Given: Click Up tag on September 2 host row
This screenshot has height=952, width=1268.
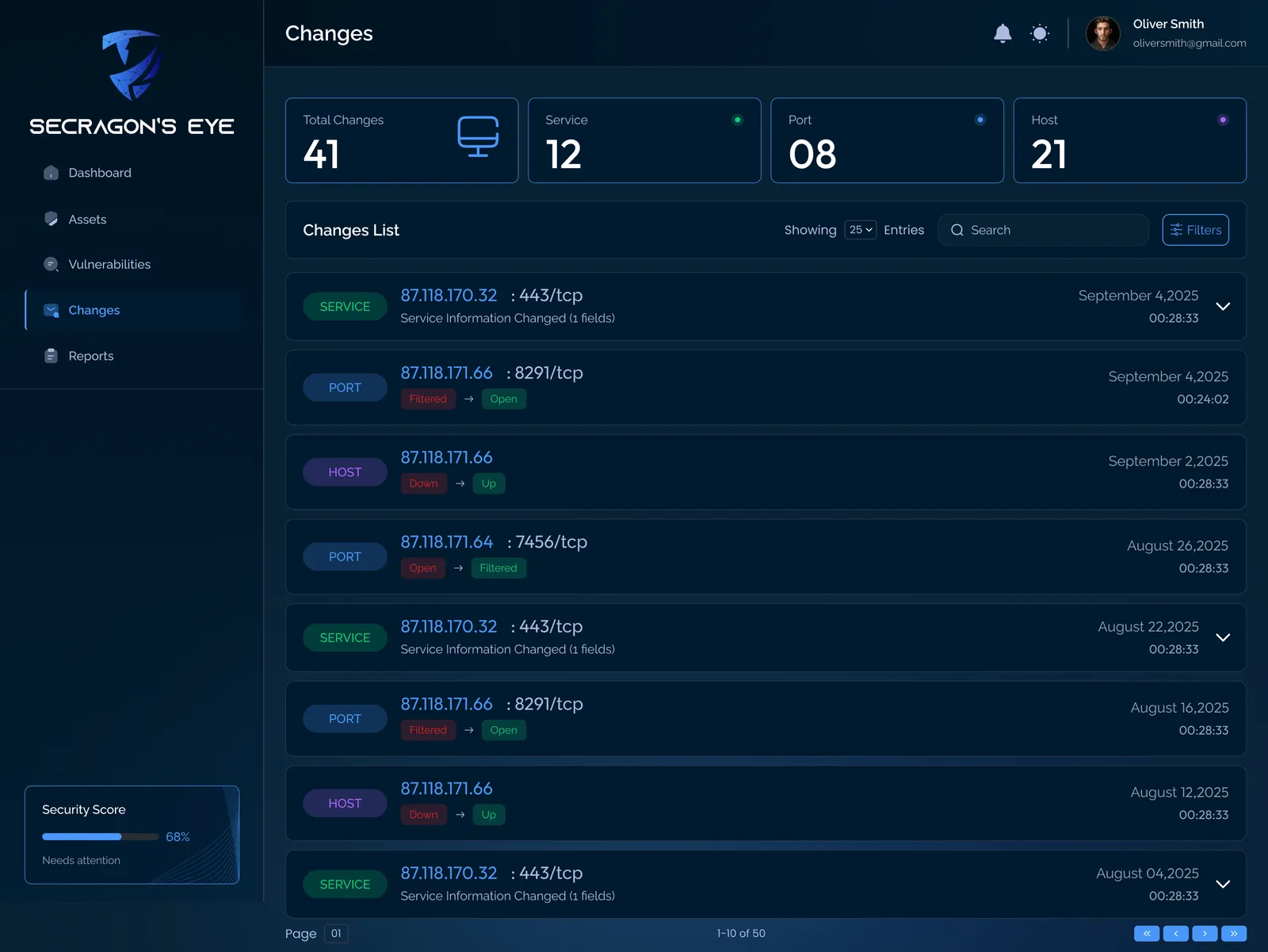Looking at the screenshot, I should (489, 484).
